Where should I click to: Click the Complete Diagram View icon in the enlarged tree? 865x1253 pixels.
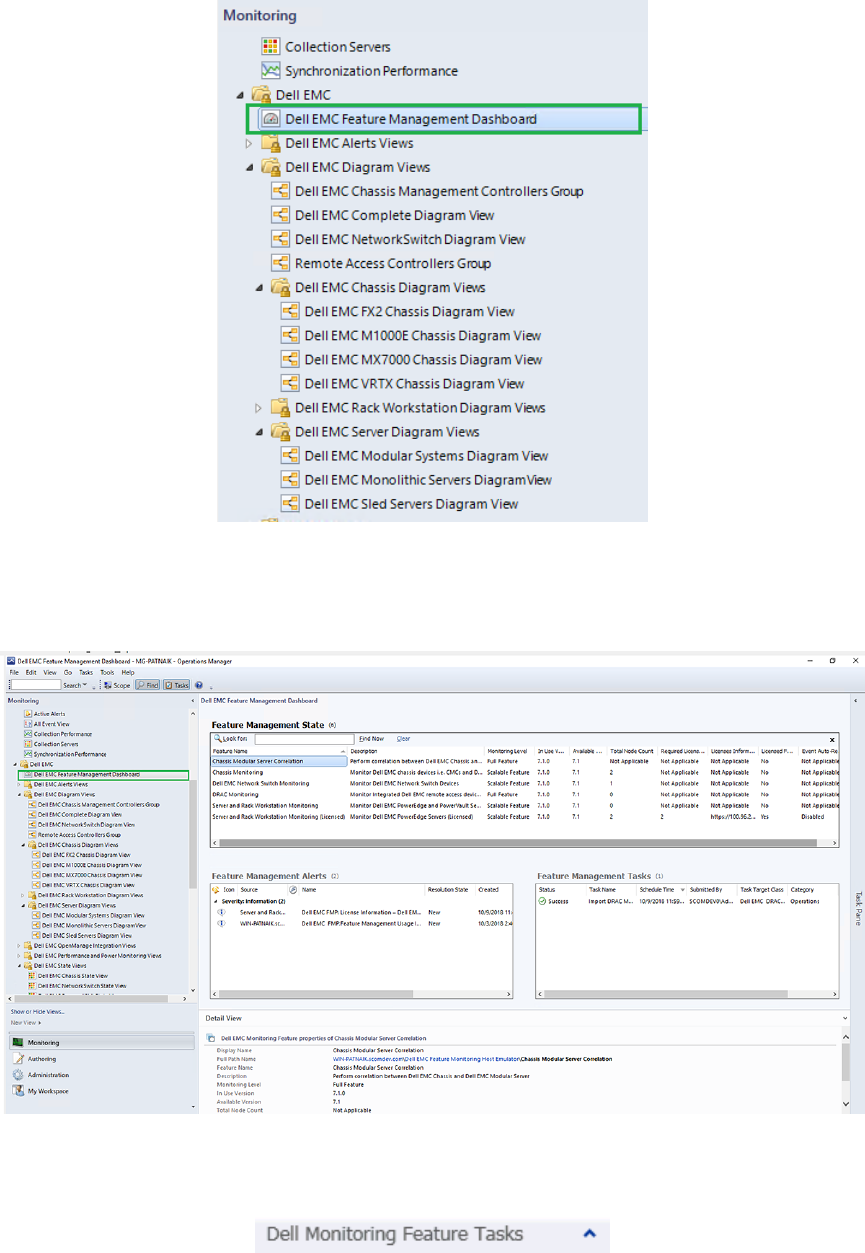click(280, 215)
